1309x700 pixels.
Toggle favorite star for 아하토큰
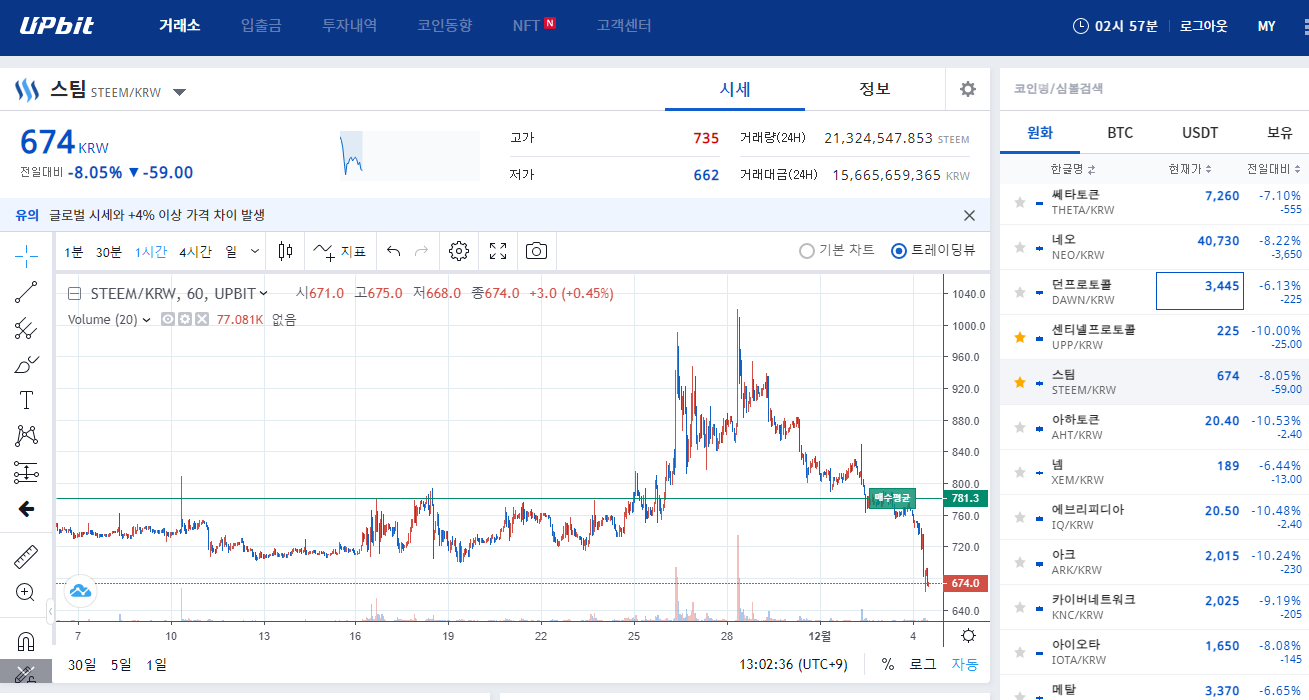click(1020, 427)
